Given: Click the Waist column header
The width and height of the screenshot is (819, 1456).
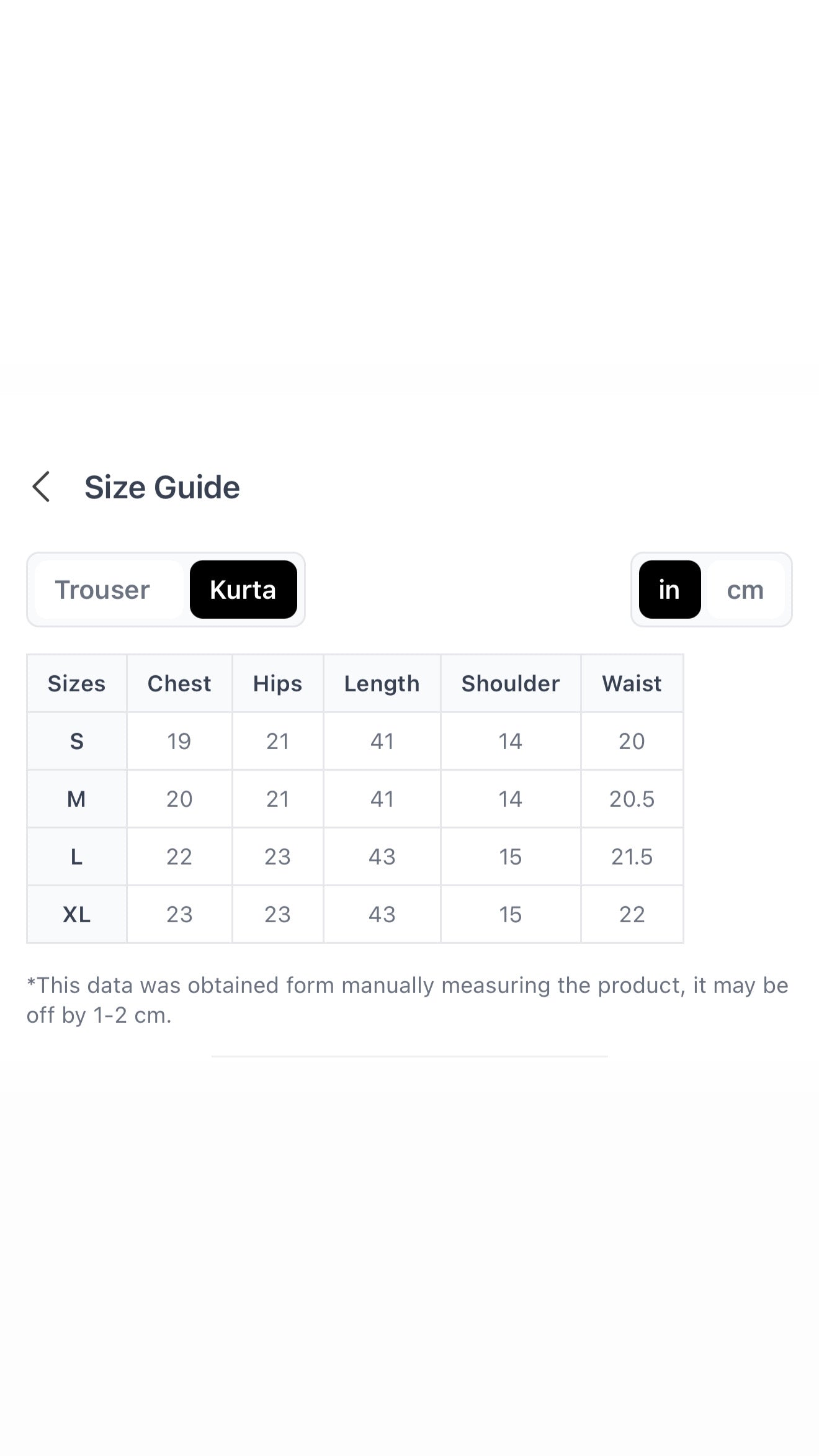Looking at the screenshot, I should point(632,683).
